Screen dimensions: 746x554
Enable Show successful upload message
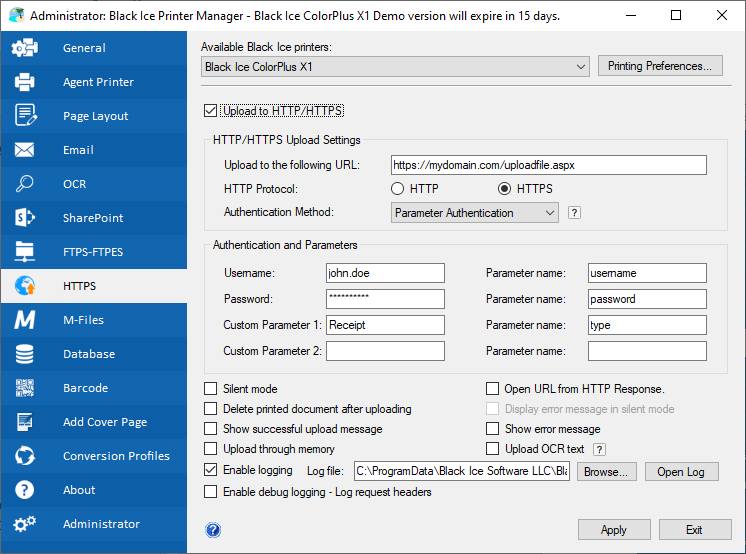tap(210, 428)
